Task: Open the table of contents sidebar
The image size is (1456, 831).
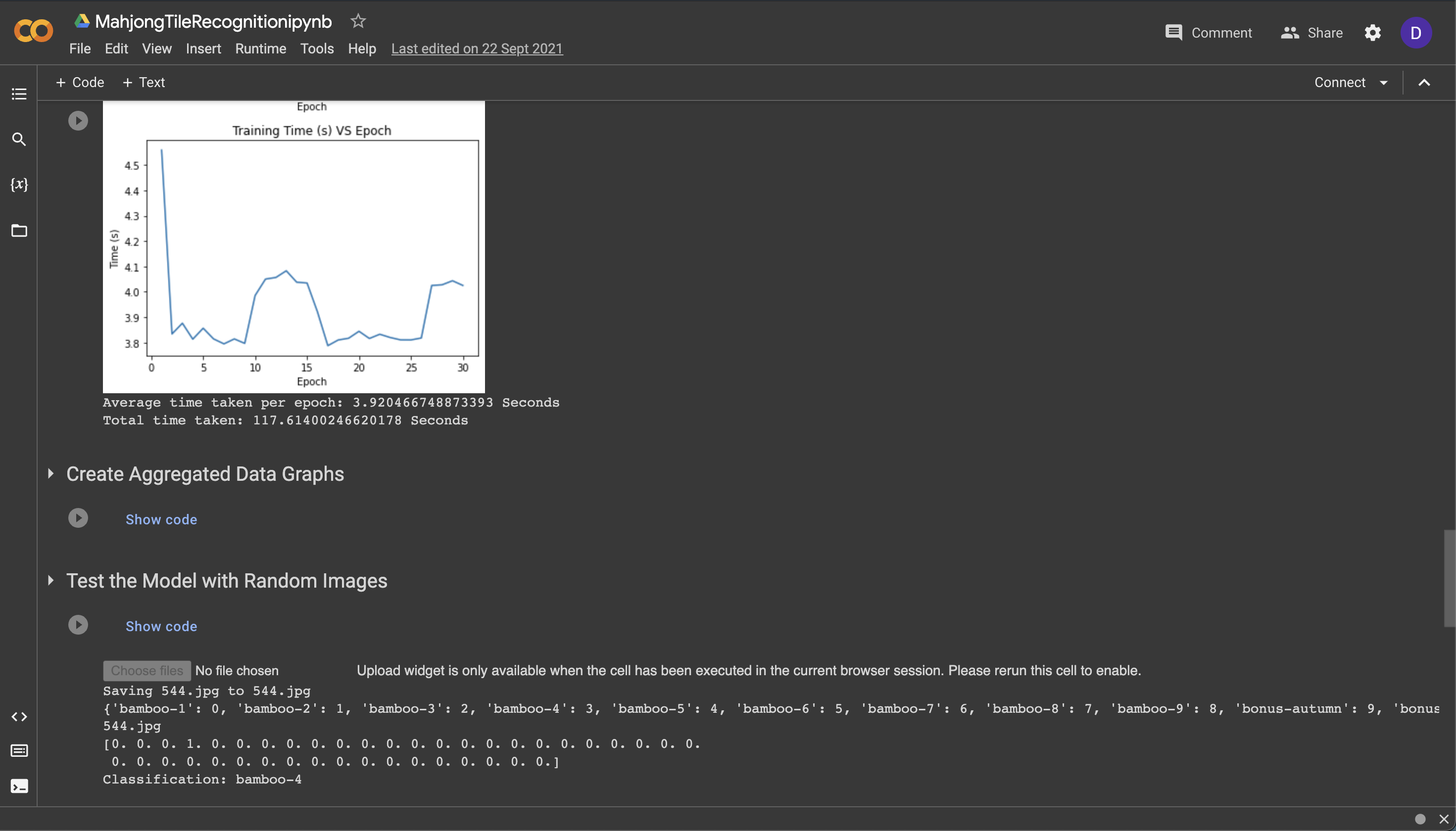Action: pos(19,93)
